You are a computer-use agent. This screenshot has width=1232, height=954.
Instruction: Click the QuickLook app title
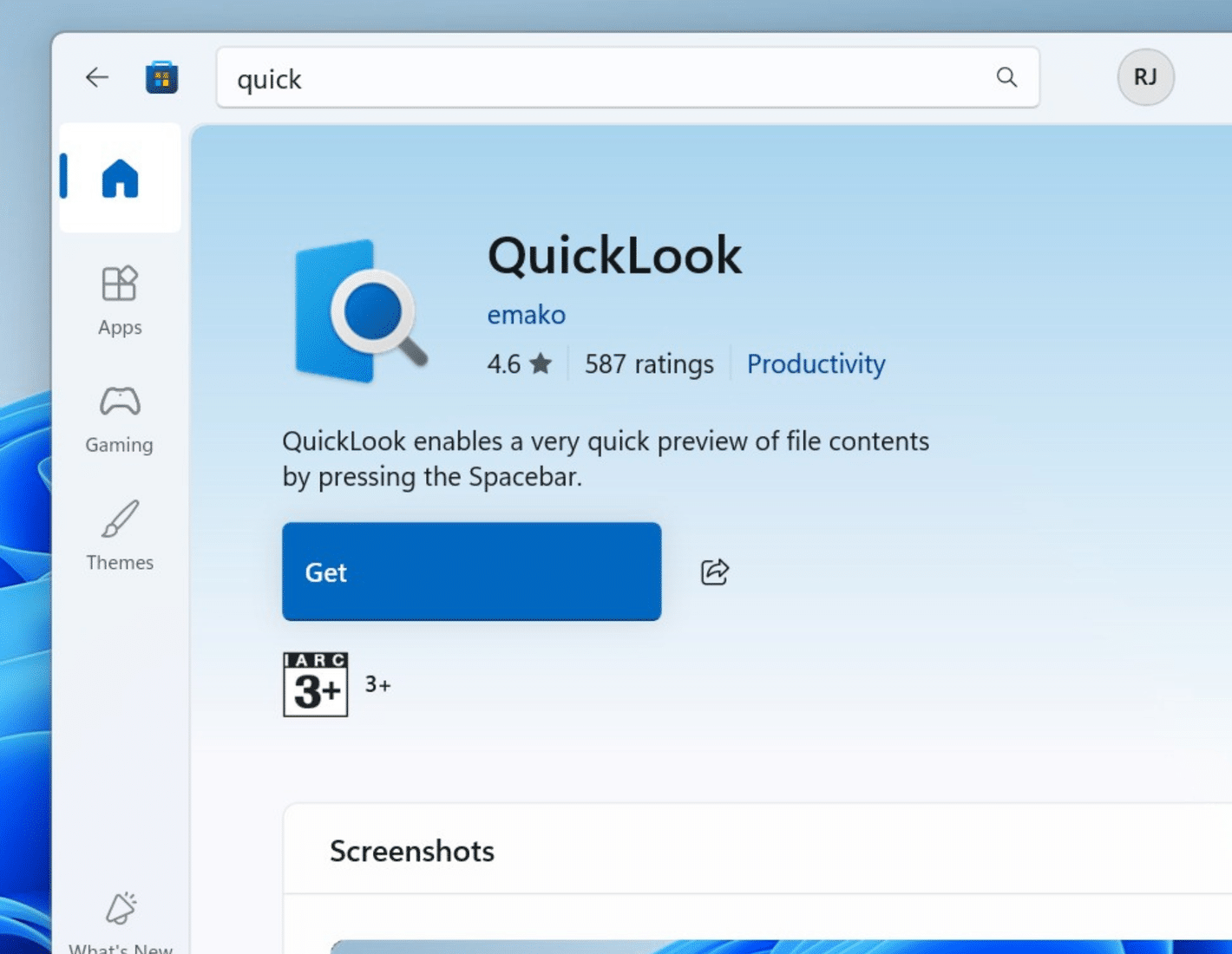coord(614,256)
